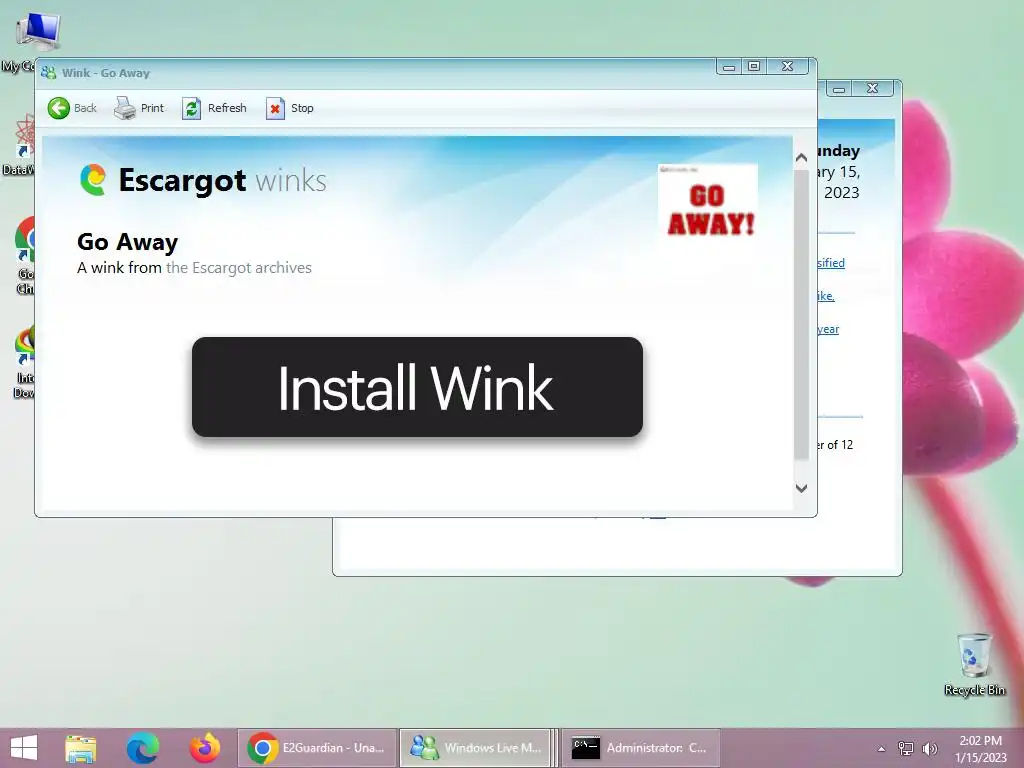Stop loading the Wink page
Viewport: 1024px width, 768px height.
[x=290, y=108]
